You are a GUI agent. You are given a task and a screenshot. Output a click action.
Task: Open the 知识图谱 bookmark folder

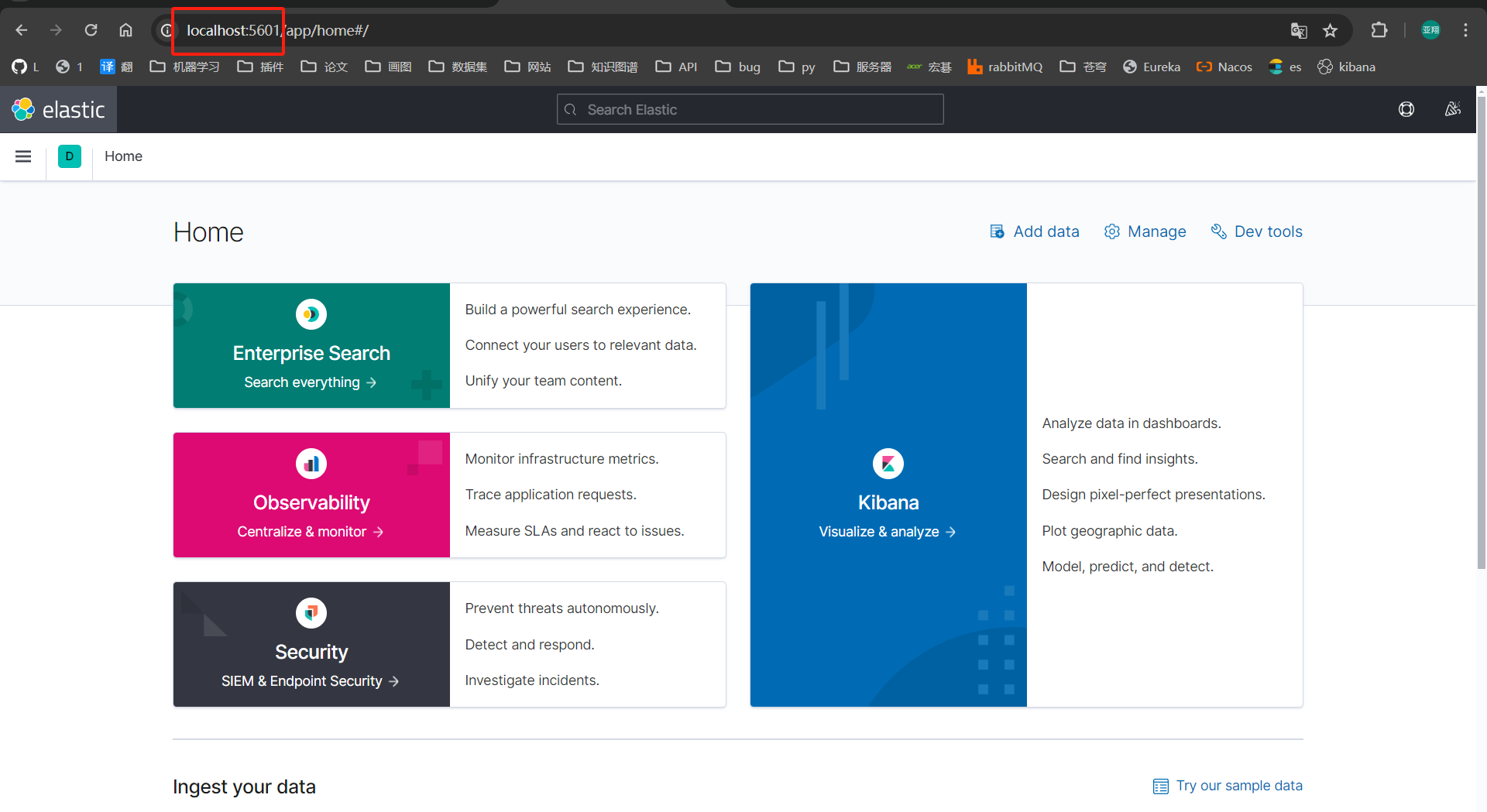tap(603, 67)
